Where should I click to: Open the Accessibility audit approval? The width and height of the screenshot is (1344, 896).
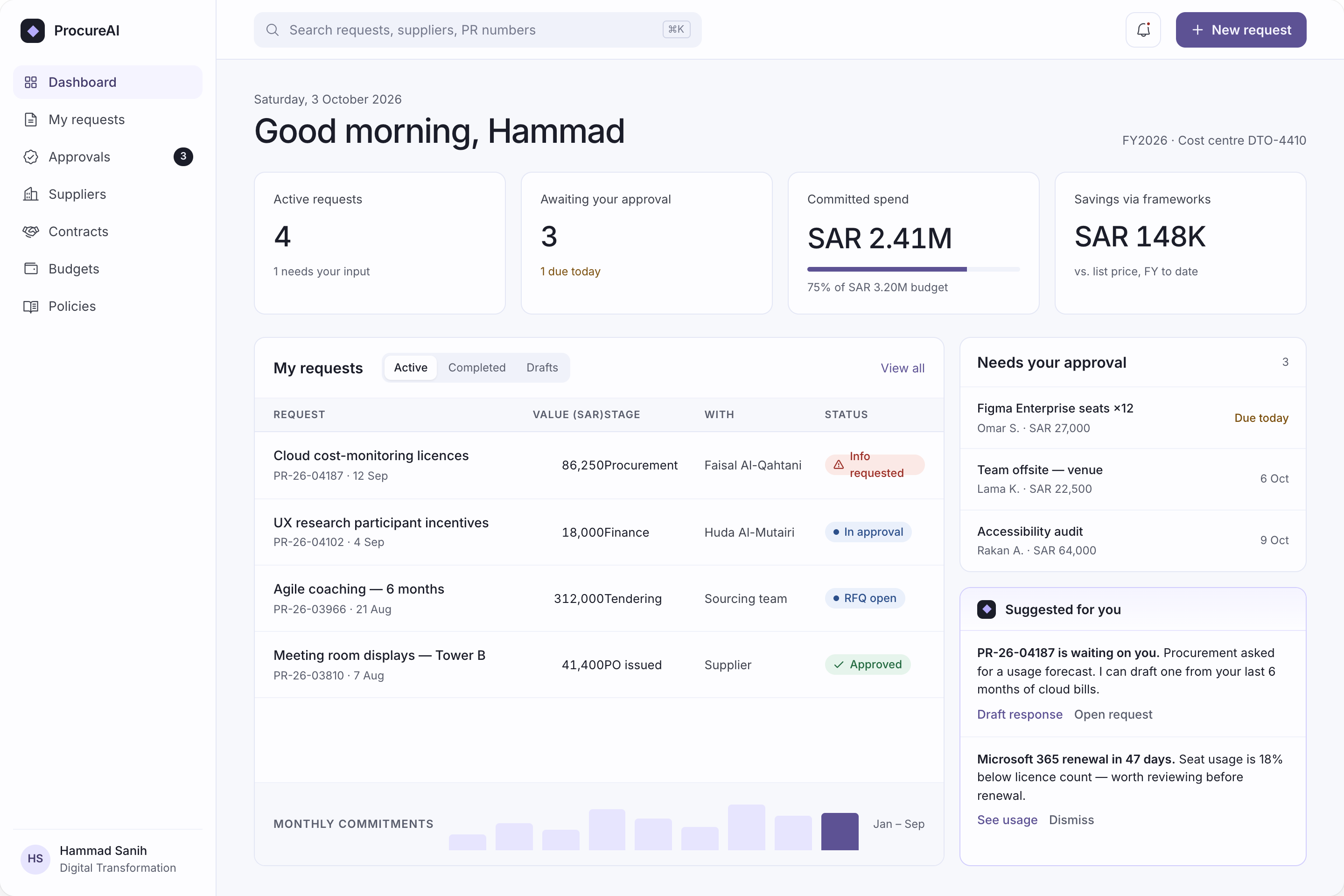click(1133, 540)
